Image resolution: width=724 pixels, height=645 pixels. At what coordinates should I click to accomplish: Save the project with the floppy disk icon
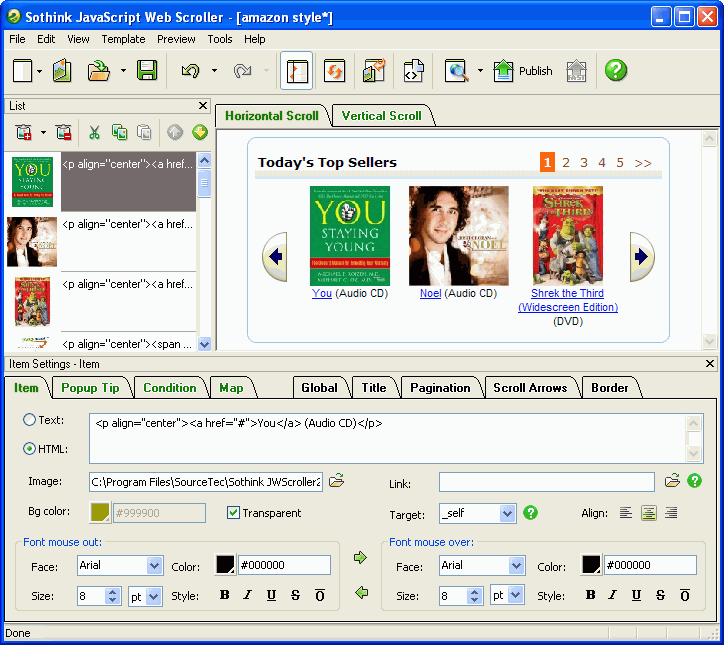click(x=147, y=71)
